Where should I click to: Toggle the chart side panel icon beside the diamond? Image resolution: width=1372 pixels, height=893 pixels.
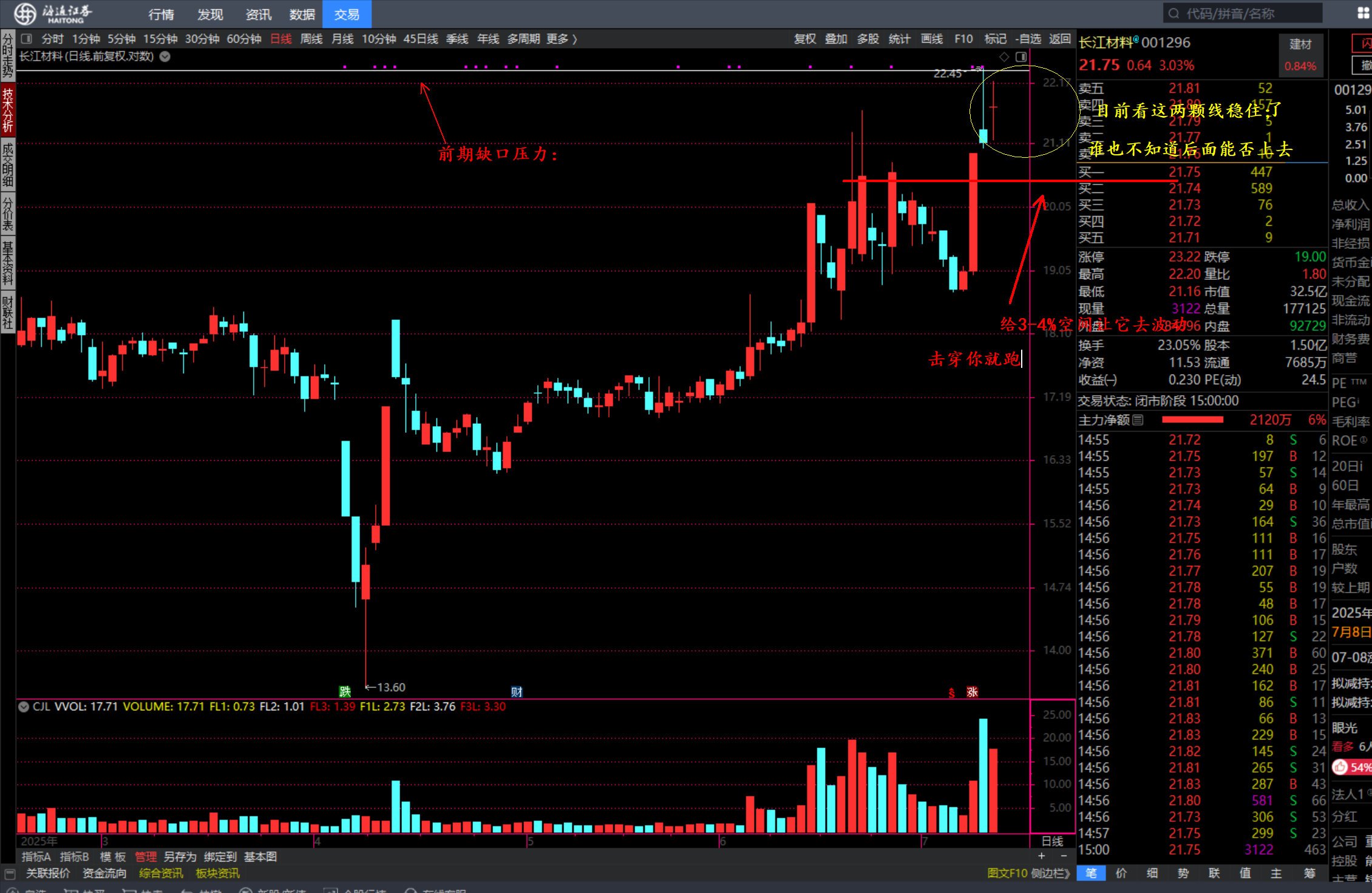[1021, 56]
